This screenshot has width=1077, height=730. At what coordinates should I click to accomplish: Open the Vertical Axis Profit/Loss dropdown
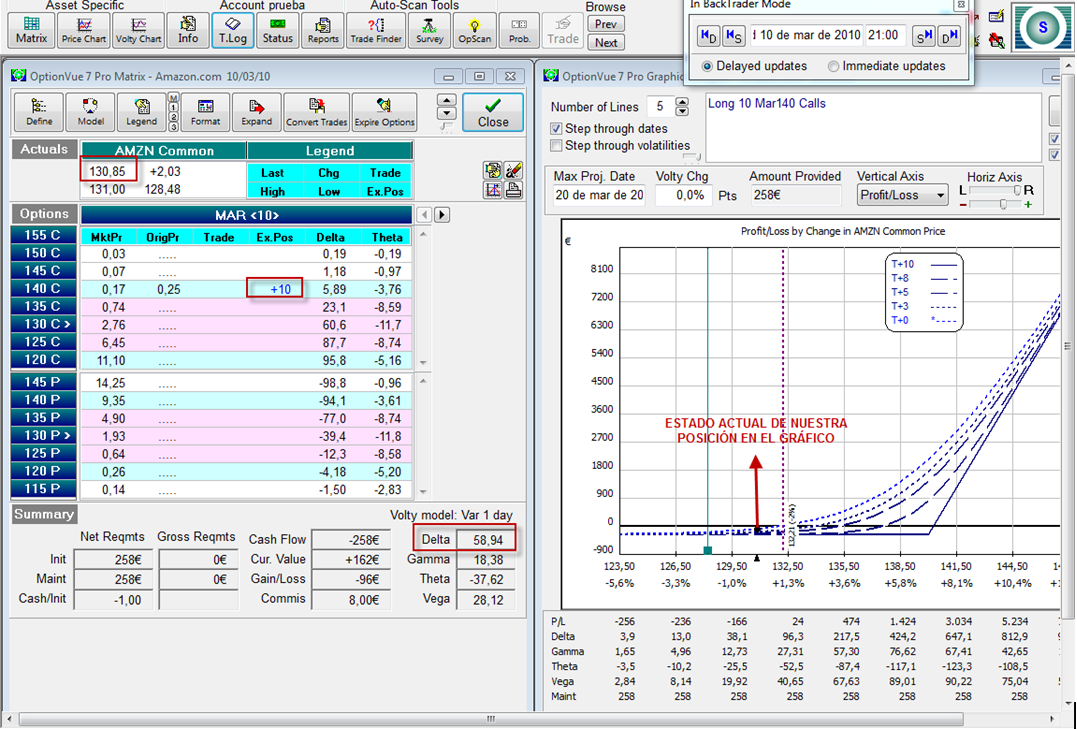[x=902, y=195]
